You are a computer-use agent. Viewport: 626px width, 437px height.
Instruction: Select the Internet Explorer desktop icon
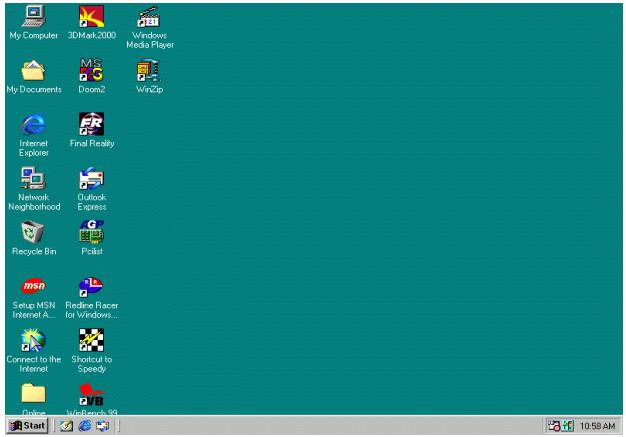34,124
